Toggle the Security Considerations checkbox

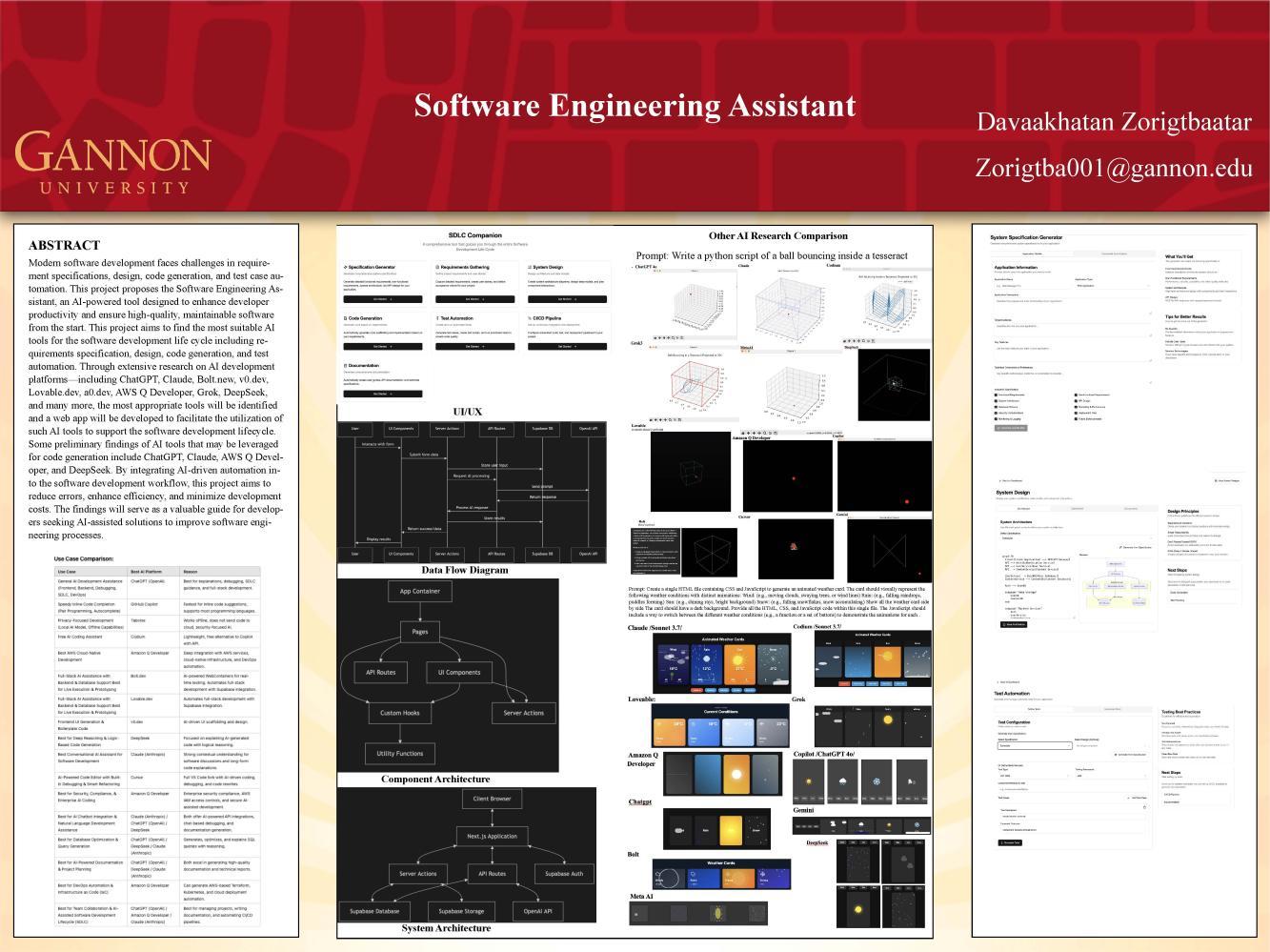point(997,413)
